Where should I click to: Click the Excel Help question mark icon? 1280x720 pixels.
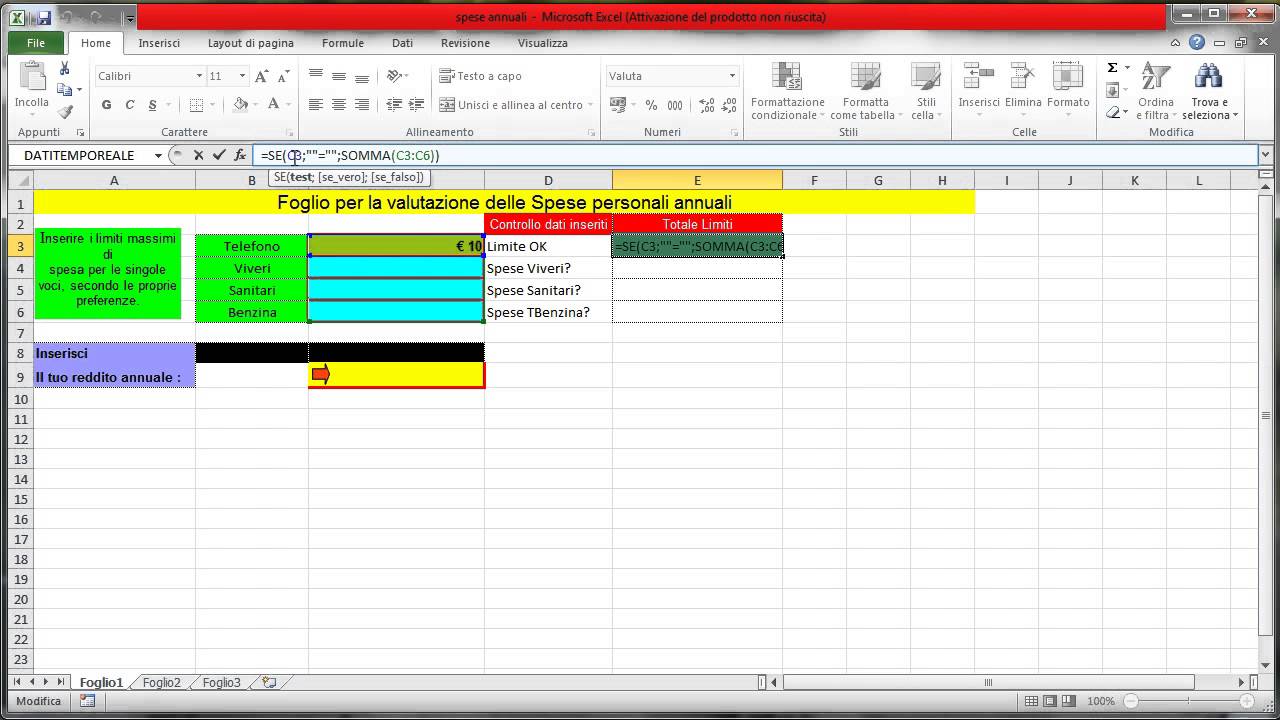point(1197,43)
